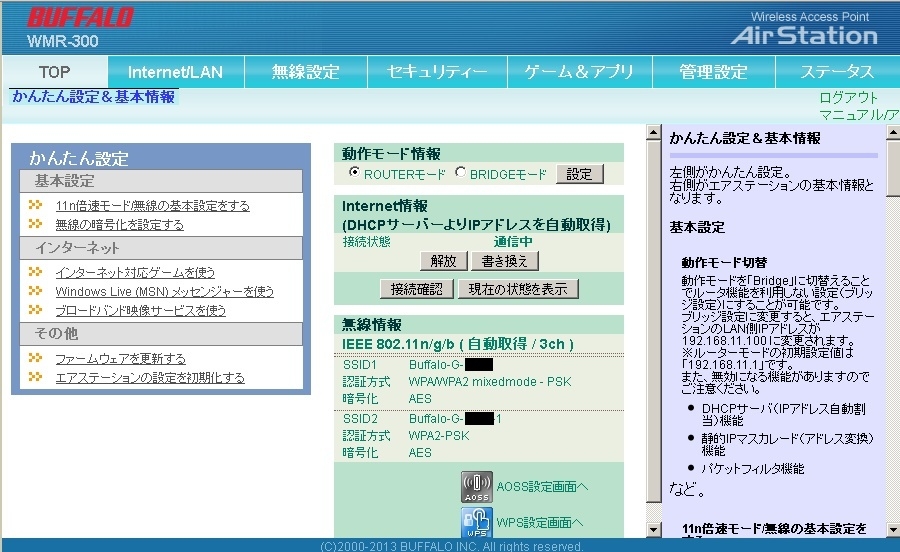The image size is (900, 552).
Task: Click arrow icon beside 無線の暗号化を設定する
Action: click(x=36, y=224)
